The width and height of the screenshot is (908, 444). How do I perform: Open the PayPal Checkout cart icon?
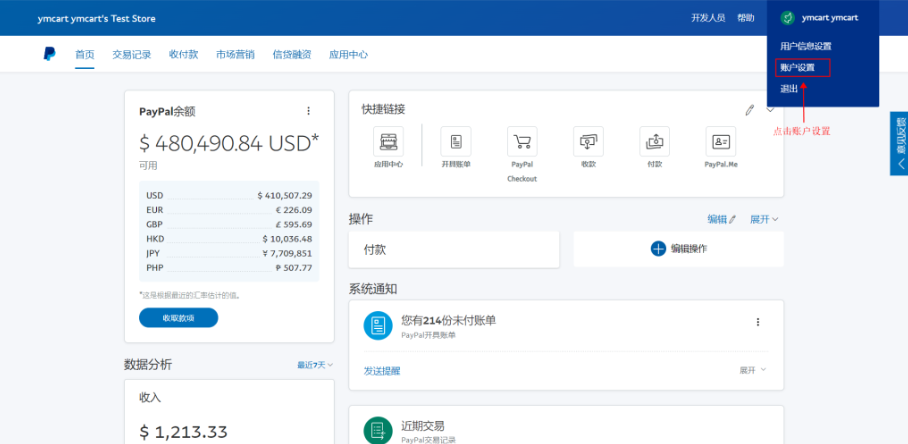coord(522,141)
